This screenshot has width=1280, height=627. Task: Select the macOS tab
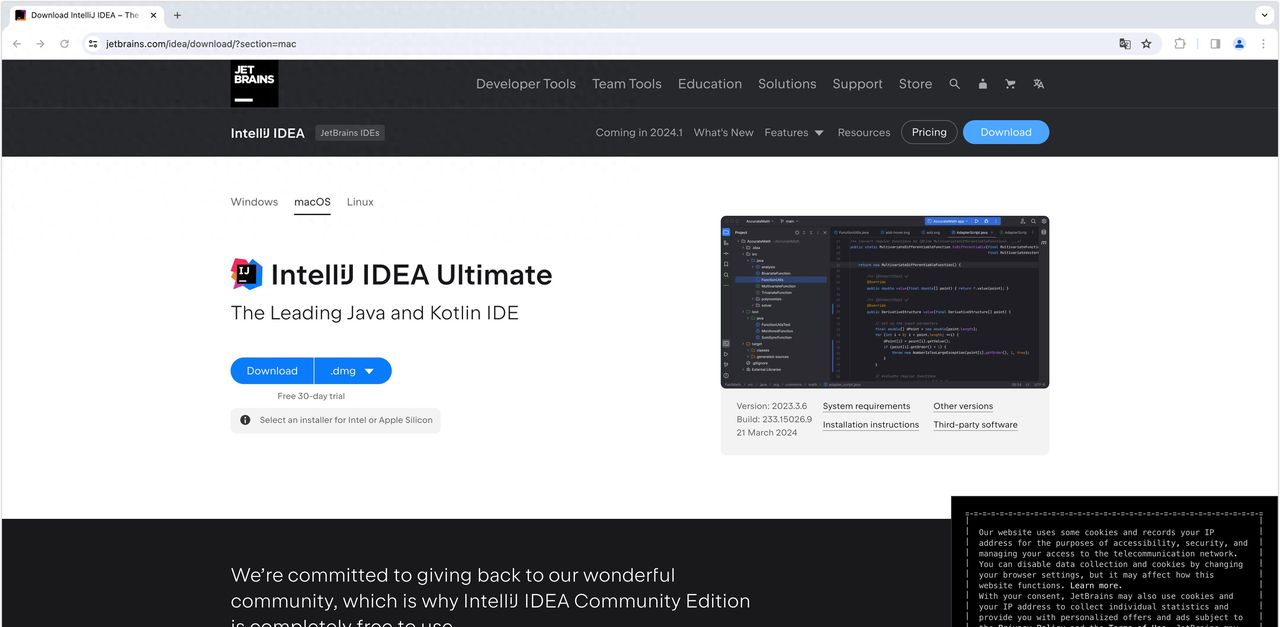click(x=312, y=202)
